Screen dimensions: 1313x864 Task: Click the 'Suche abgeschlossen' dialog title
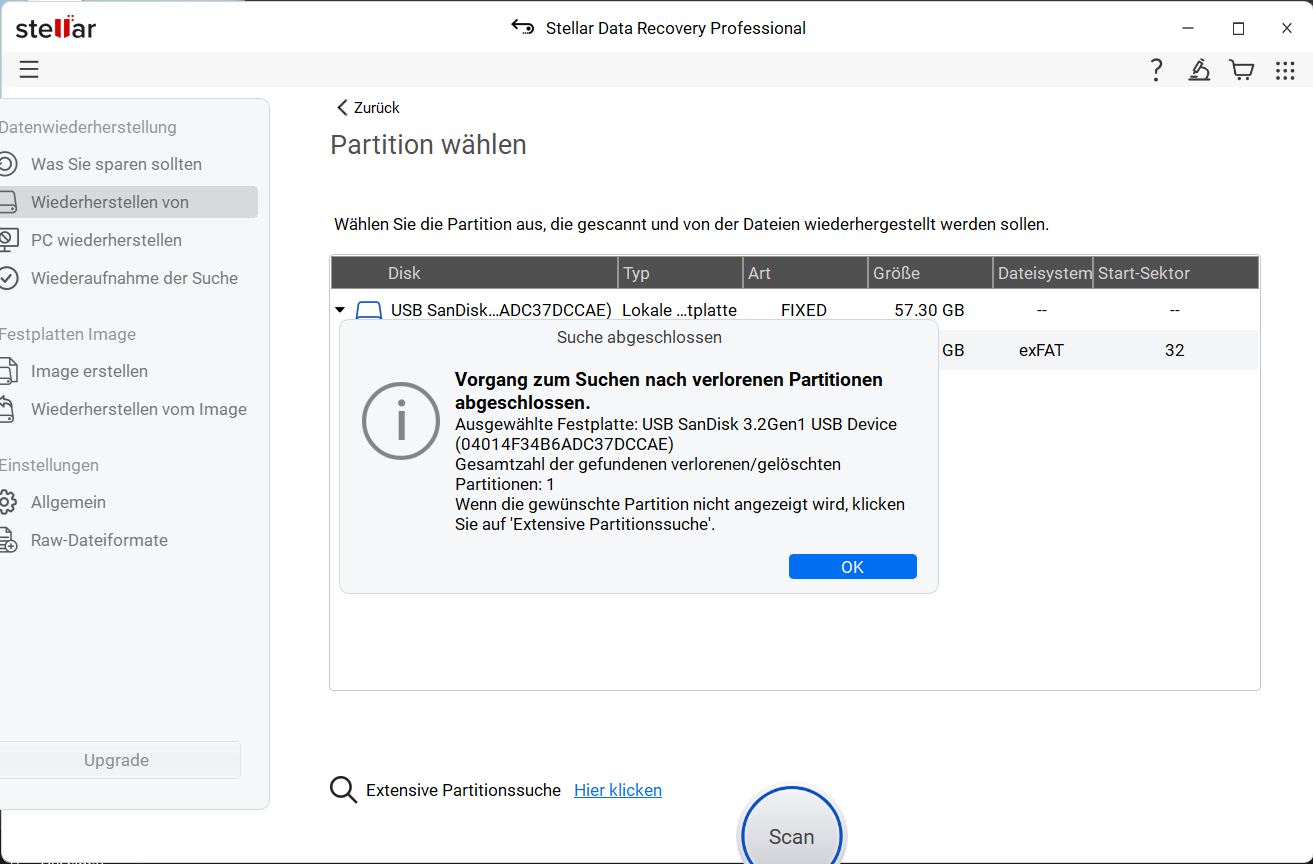tap(639, 337)
